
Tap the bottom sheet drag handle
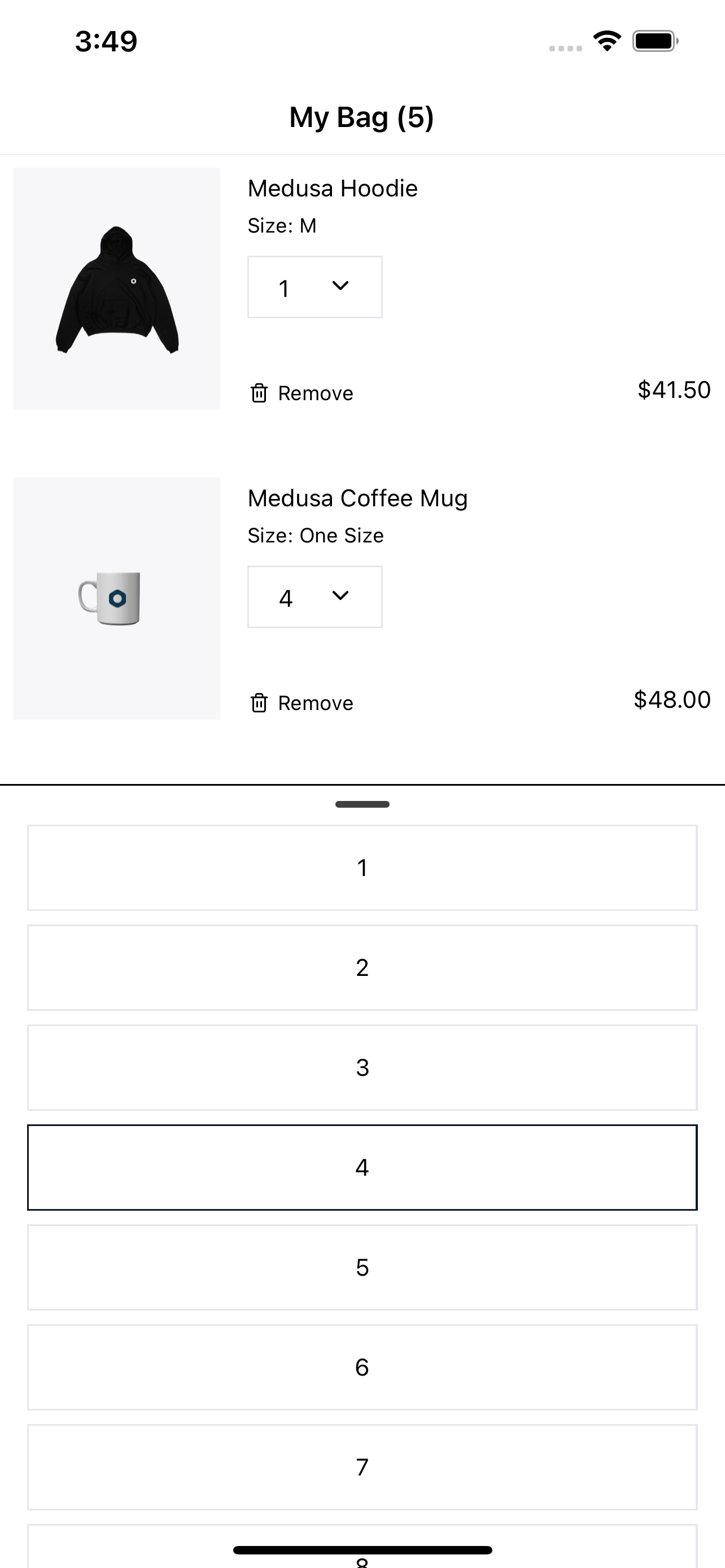[362, 804]
